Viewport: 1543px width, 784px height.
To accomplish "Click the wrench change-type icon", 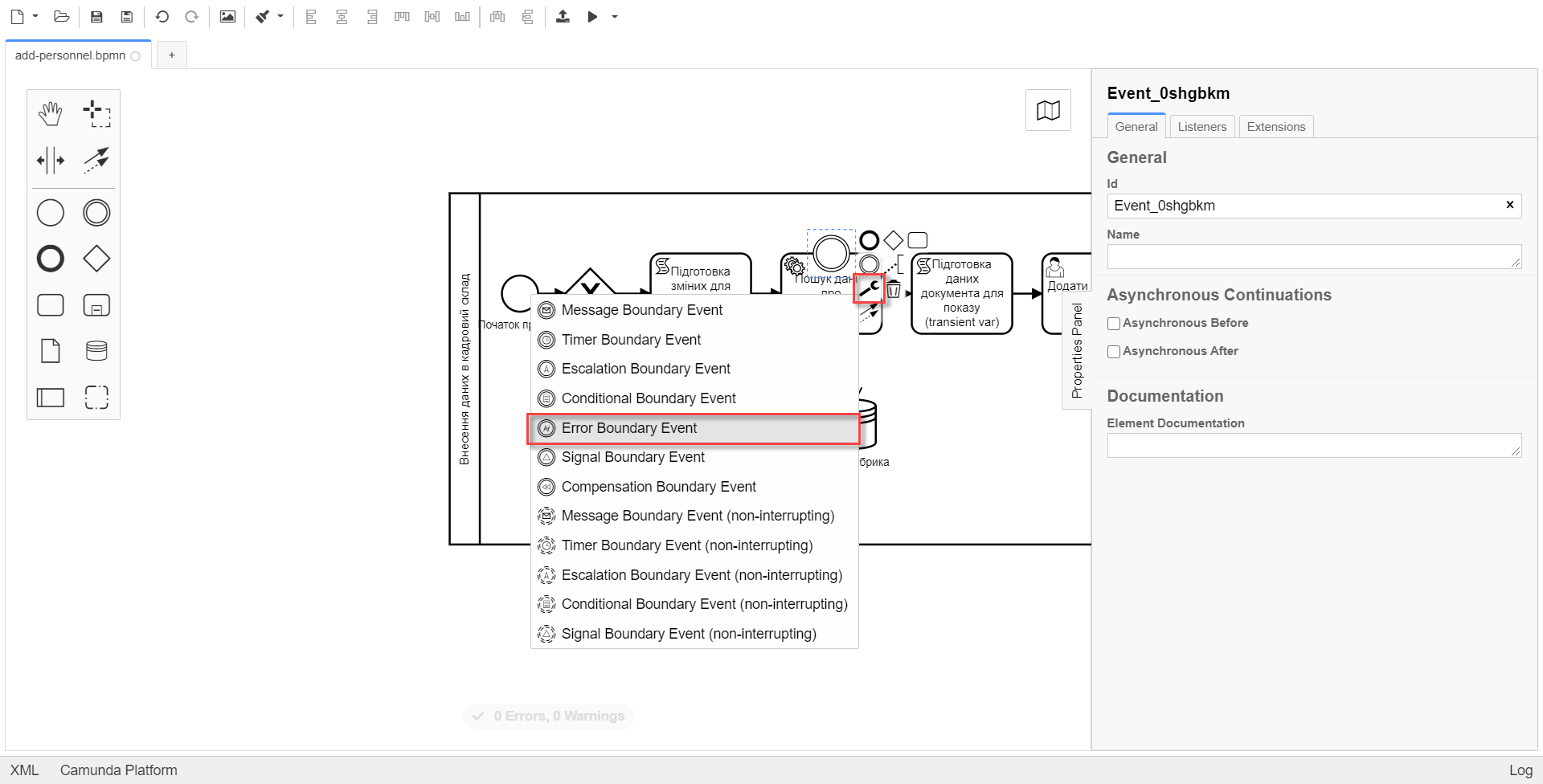I will click(x=869, y=288).
